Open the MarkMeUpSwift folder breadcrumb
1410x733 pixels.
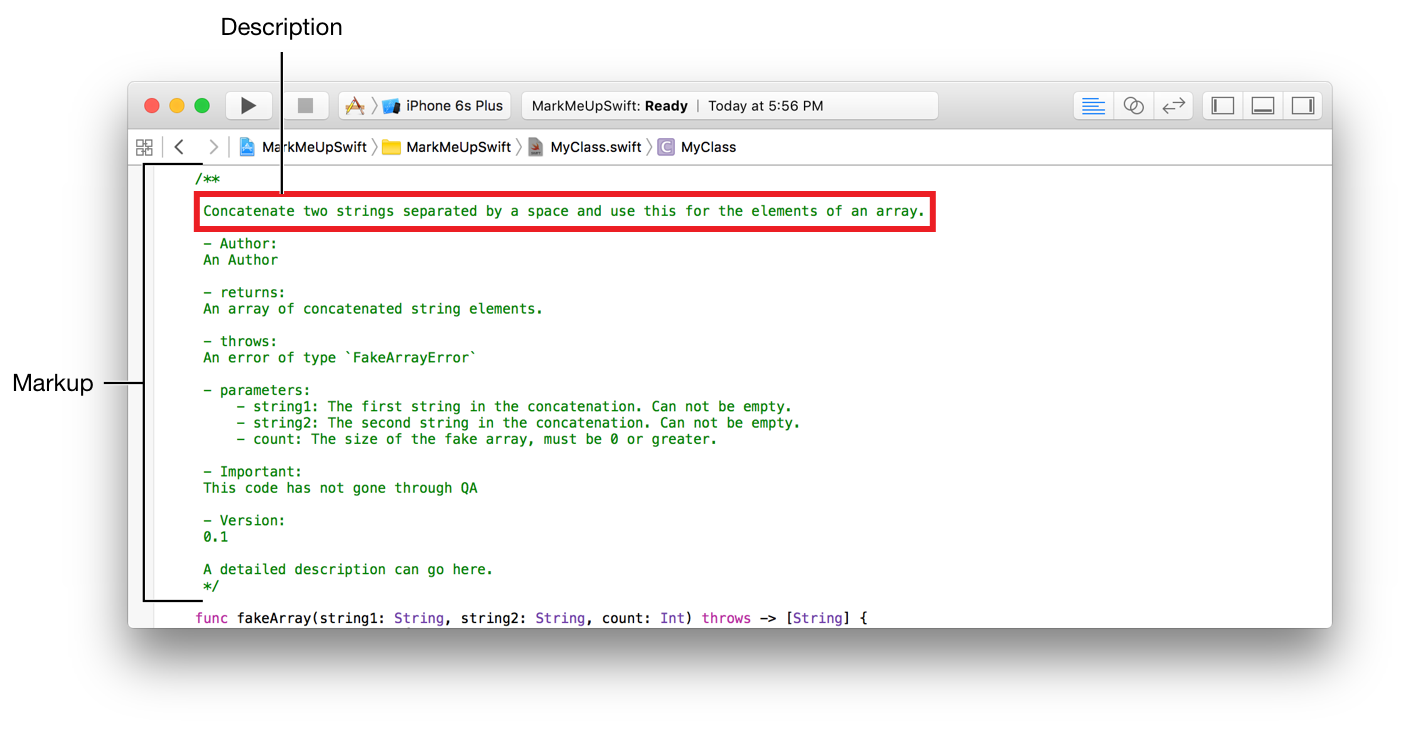pos(447,147)
